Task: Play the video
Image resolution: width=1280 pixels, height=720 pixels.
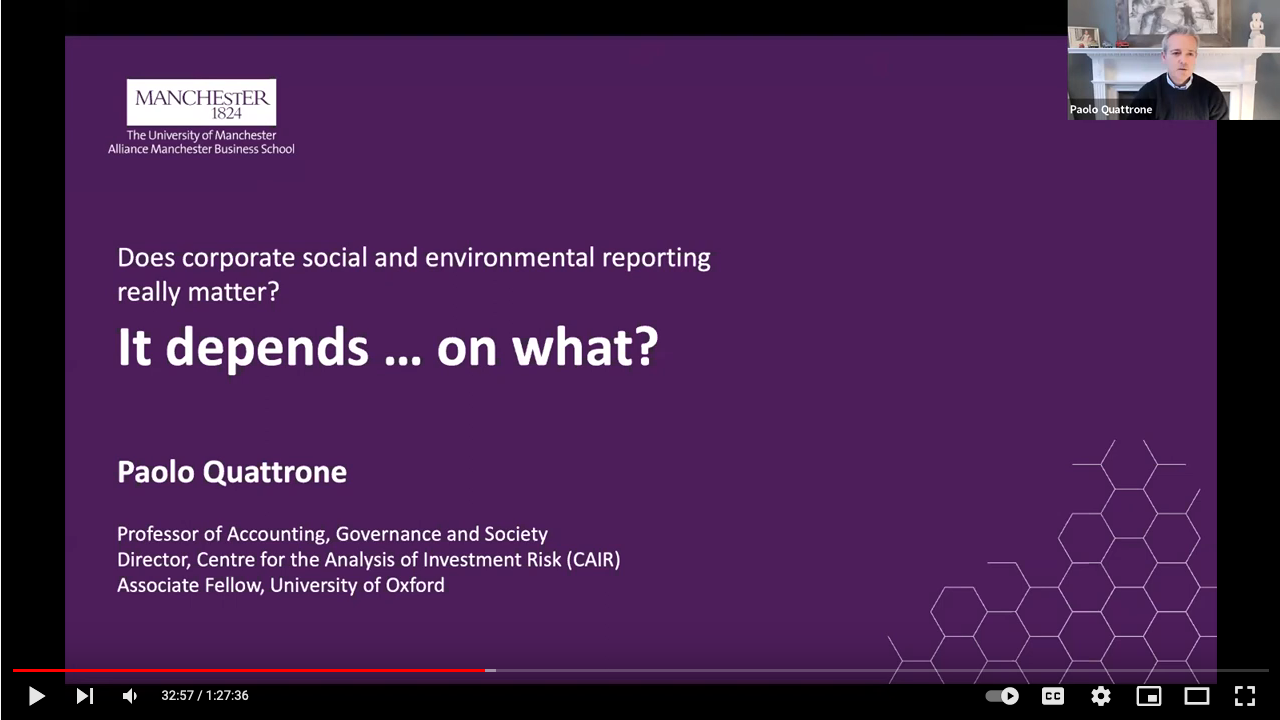Action: pyautogui.click(x=36, y=696)
